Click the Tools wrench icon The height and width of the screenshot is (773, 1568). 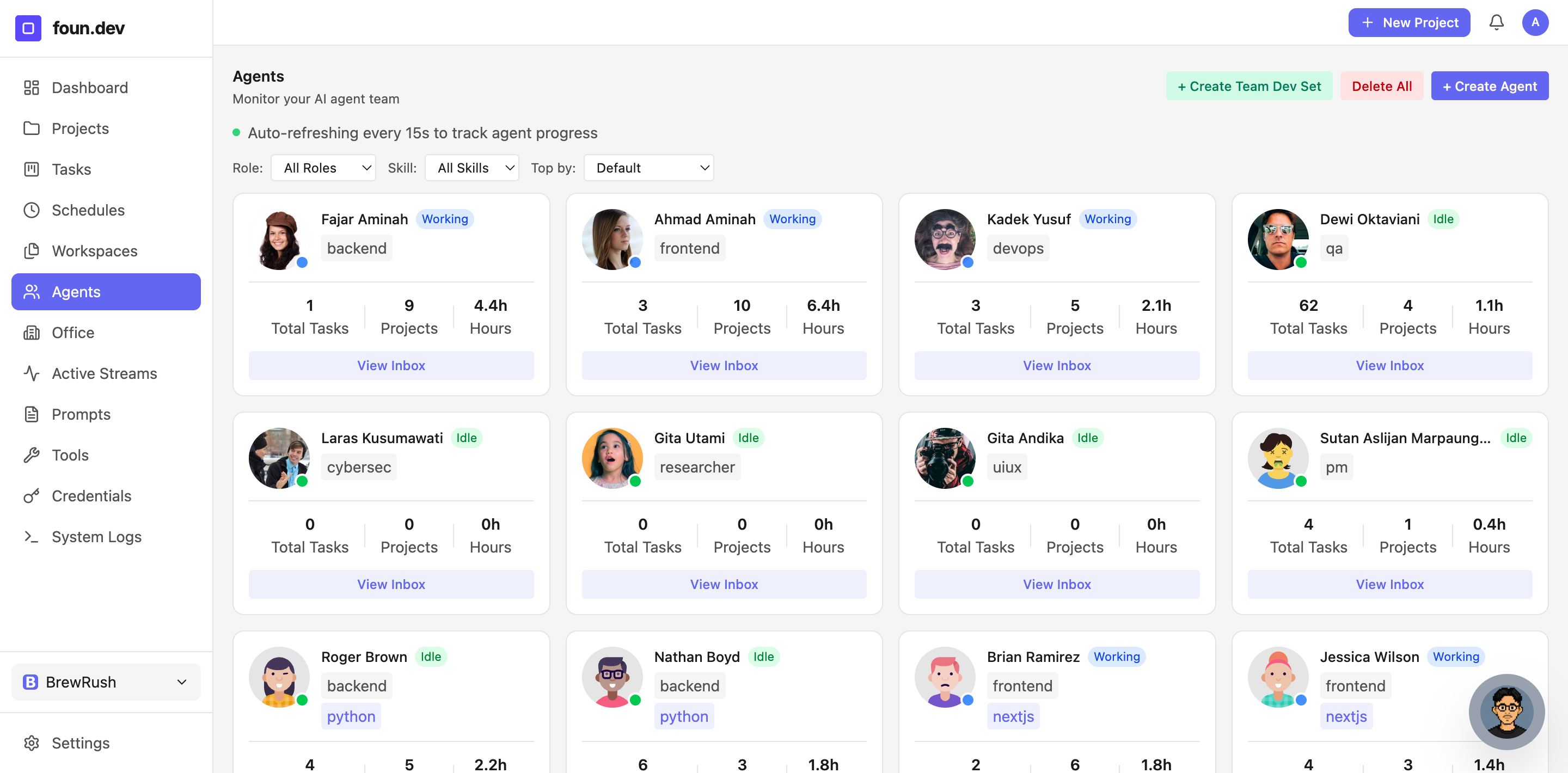32,455
